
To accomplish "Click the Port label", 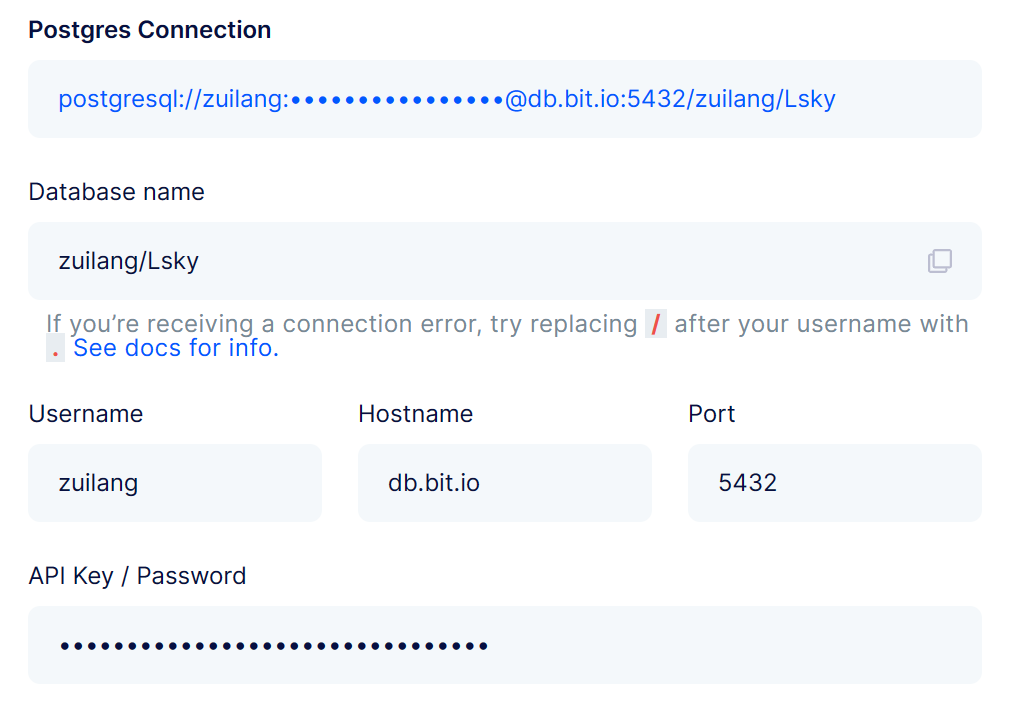I will (711, 413).
